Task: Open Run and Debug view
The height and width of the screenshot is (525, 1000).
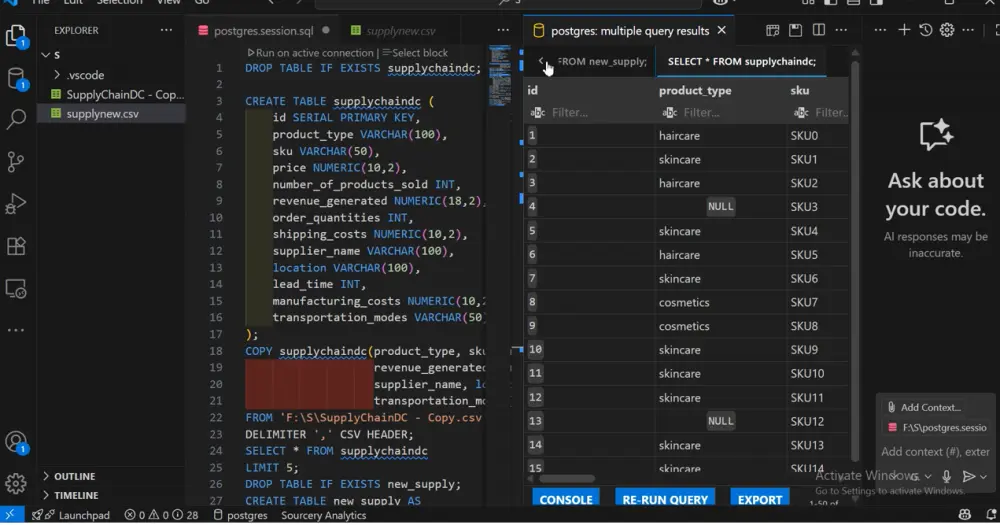Action: [16, 203]
